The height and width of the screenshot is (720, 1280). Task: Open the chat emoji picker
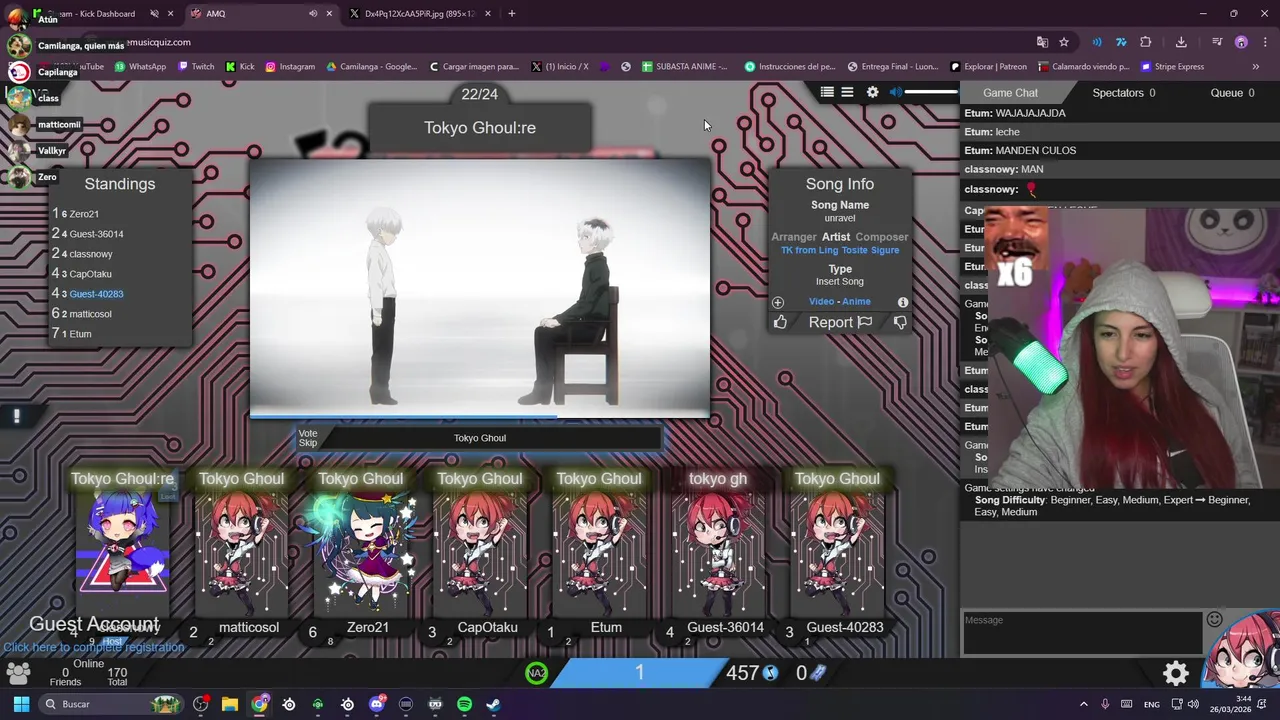coord(1214,620)
